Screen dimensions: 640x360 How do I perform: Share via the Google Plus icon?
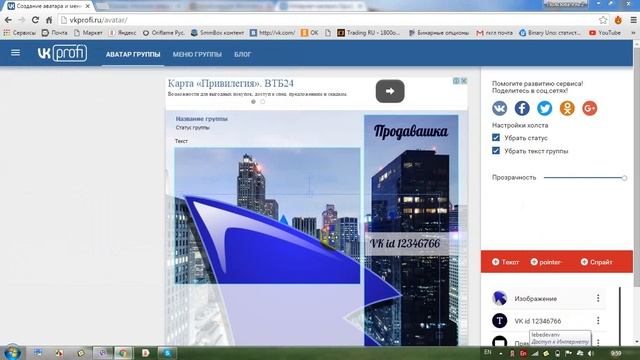[x=589, y=108]
